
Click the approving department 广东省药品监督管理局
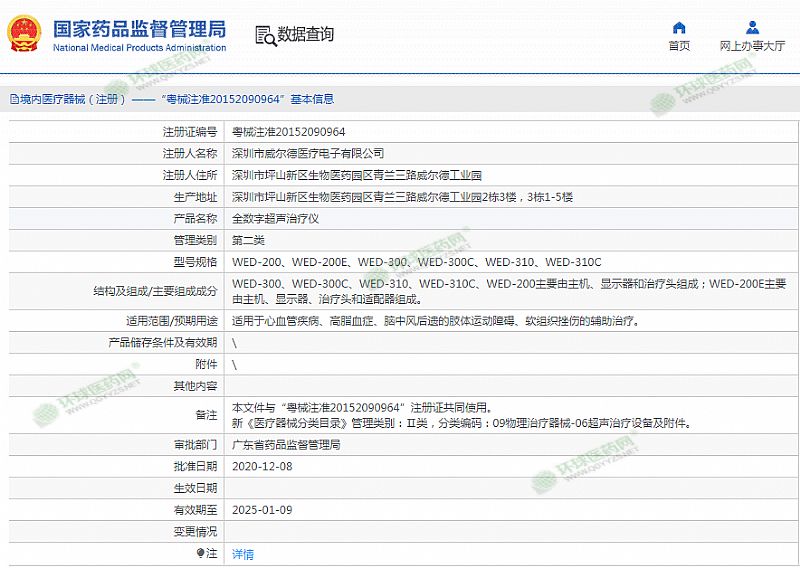click(286, 444)
